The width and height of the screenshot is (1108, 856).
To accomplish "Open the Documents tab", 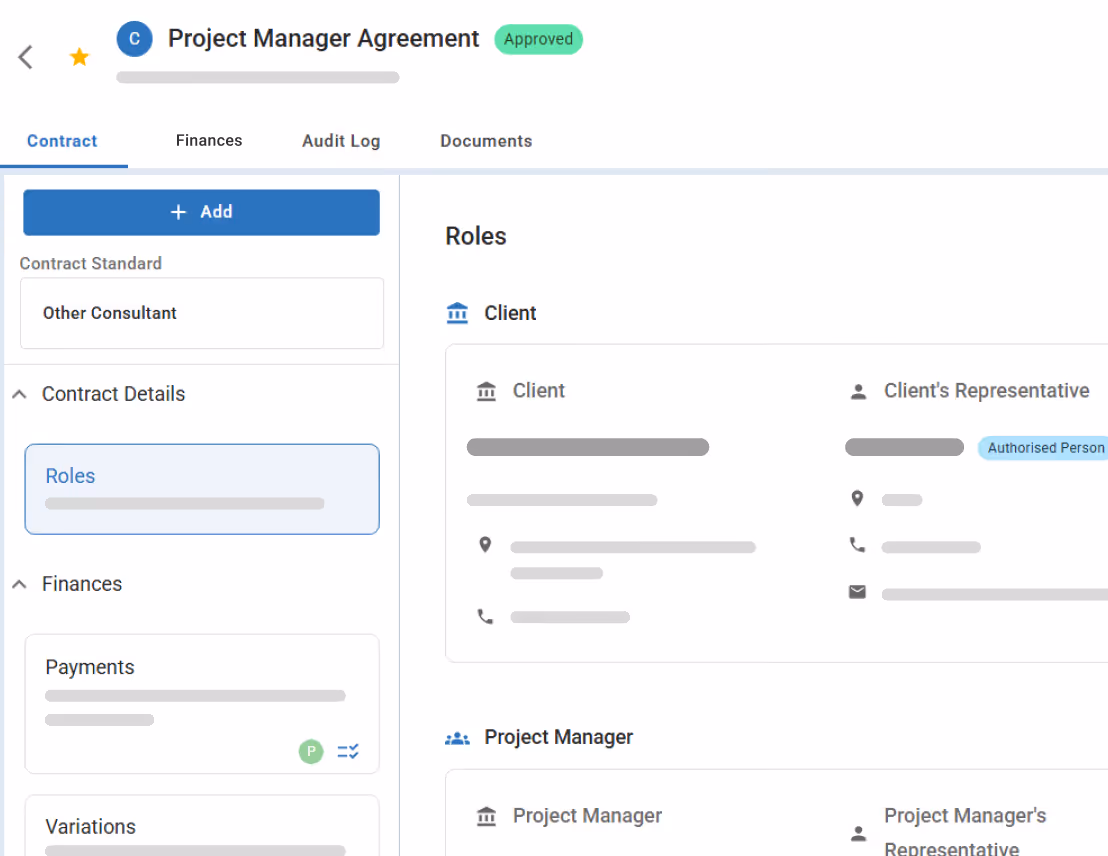I will pos(486,141).
